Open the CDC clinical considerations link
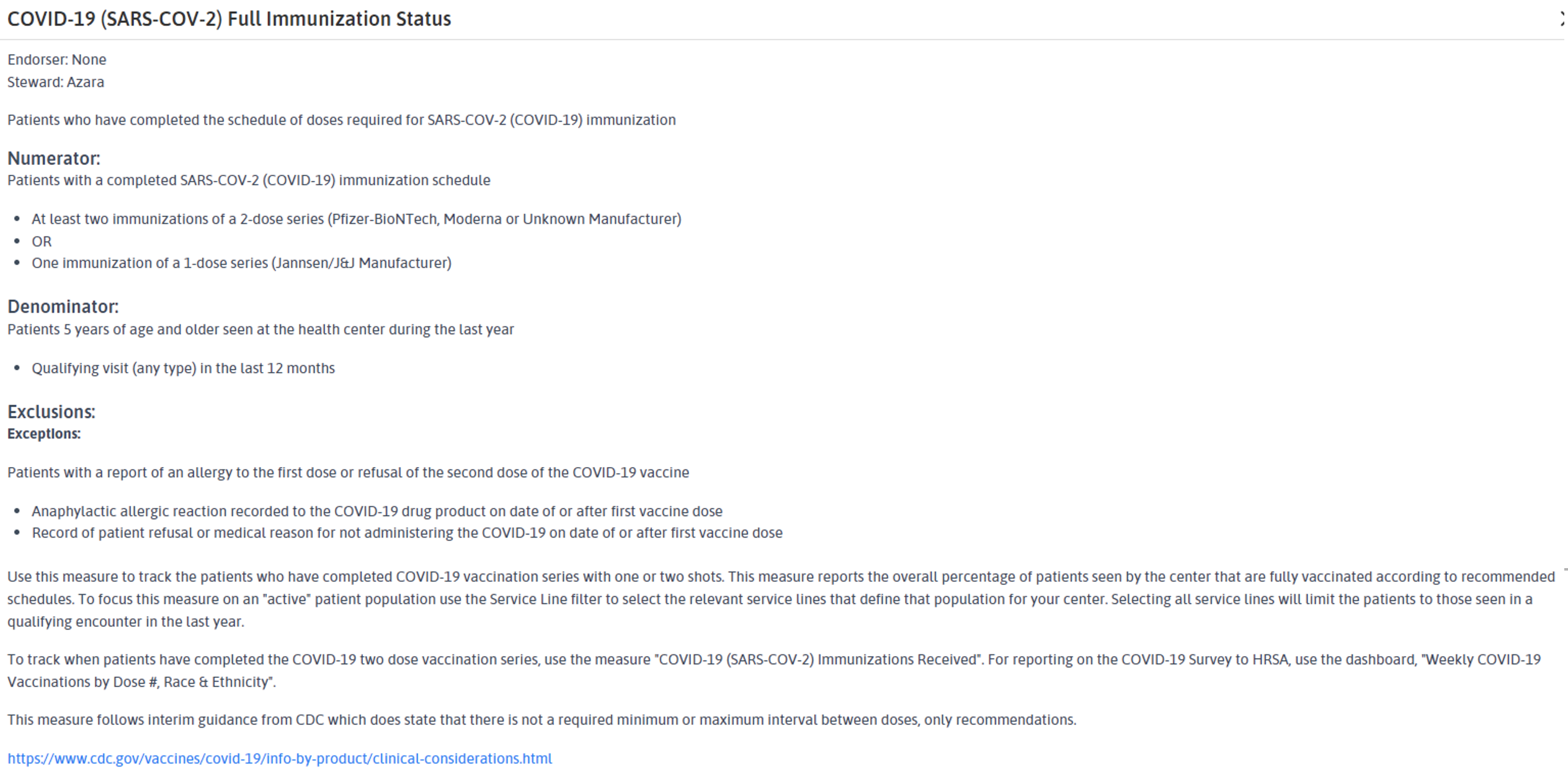Screen dimensions: 1568x774 point(280,758)
